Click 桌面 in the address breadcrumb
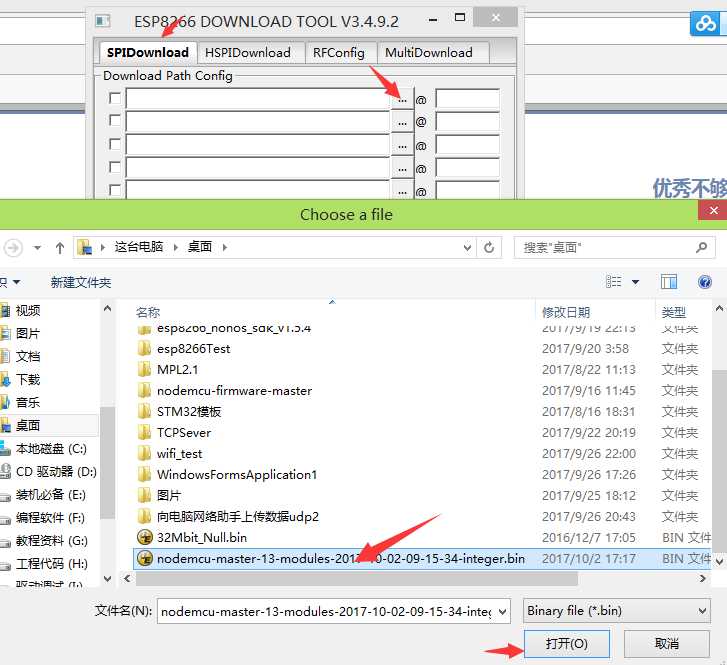The height and width of the screenshot is (665, 727). tap(199, 247)
